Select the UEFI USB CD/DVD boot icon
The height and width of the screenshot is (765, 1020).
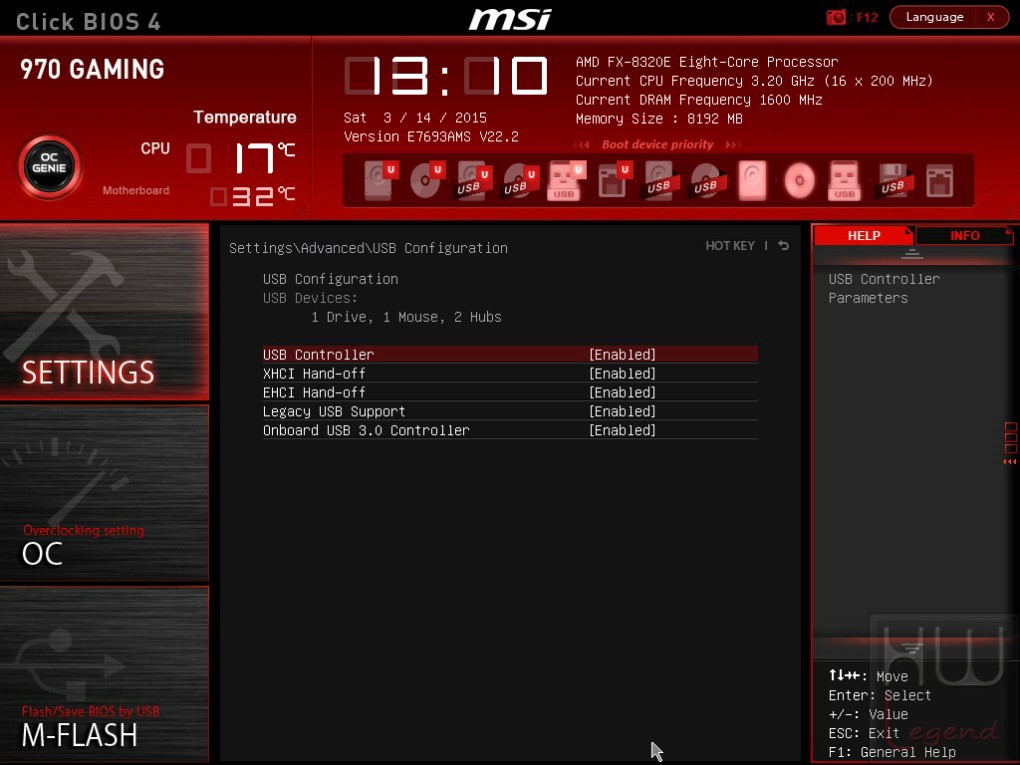[520, 180]
